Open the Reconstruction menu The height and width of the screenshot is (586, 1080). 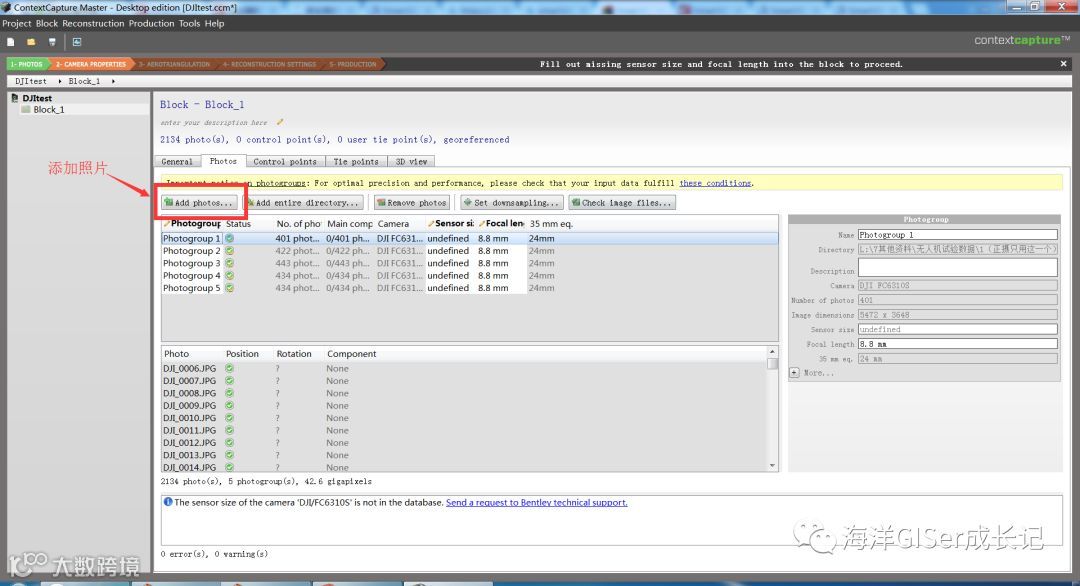[x=93, y=23]
